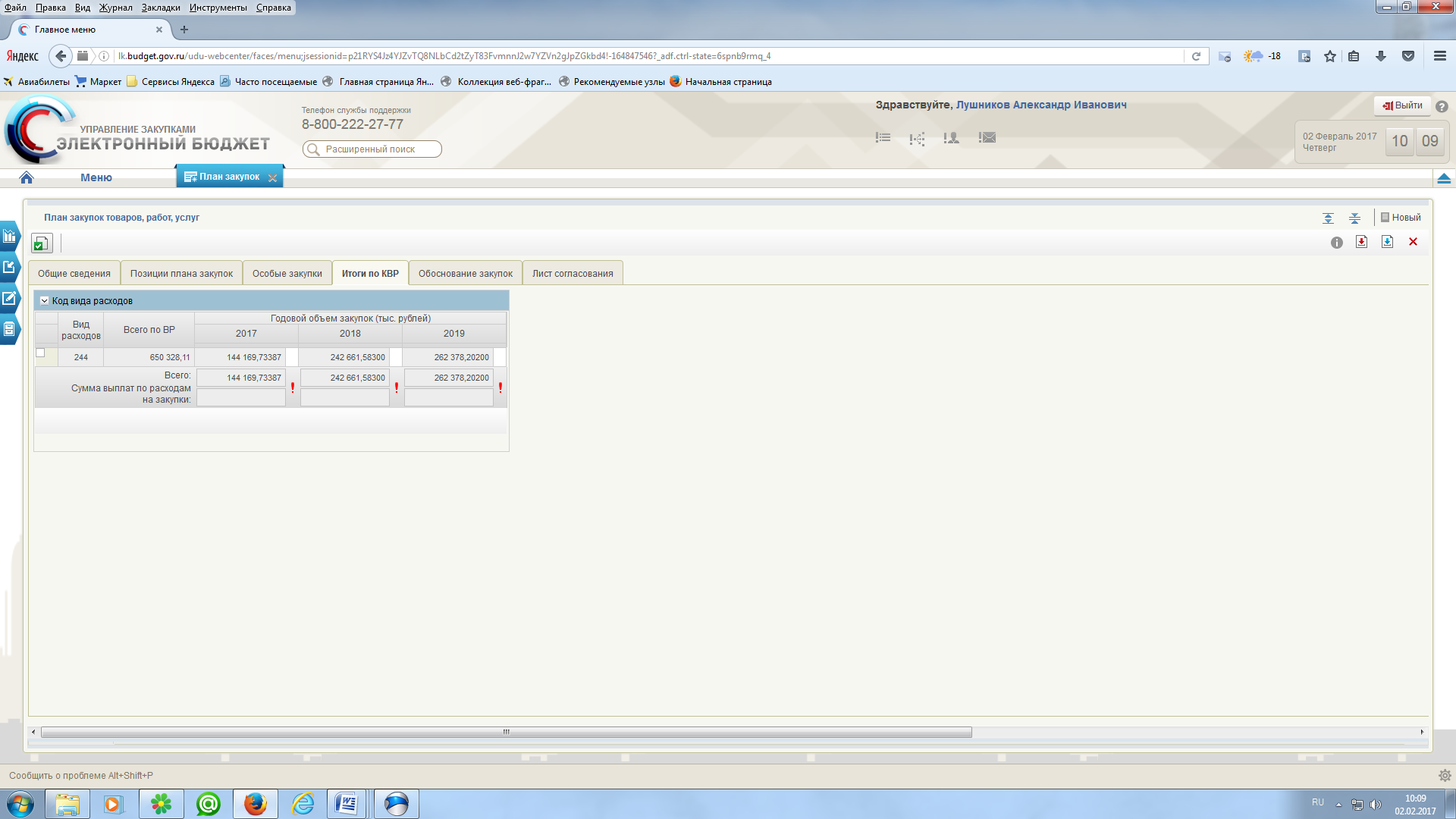Viewport: 1456px width, 819px height.
Task: Open the information icon in the plan toolbar
Action: (x=1336, y=243)
